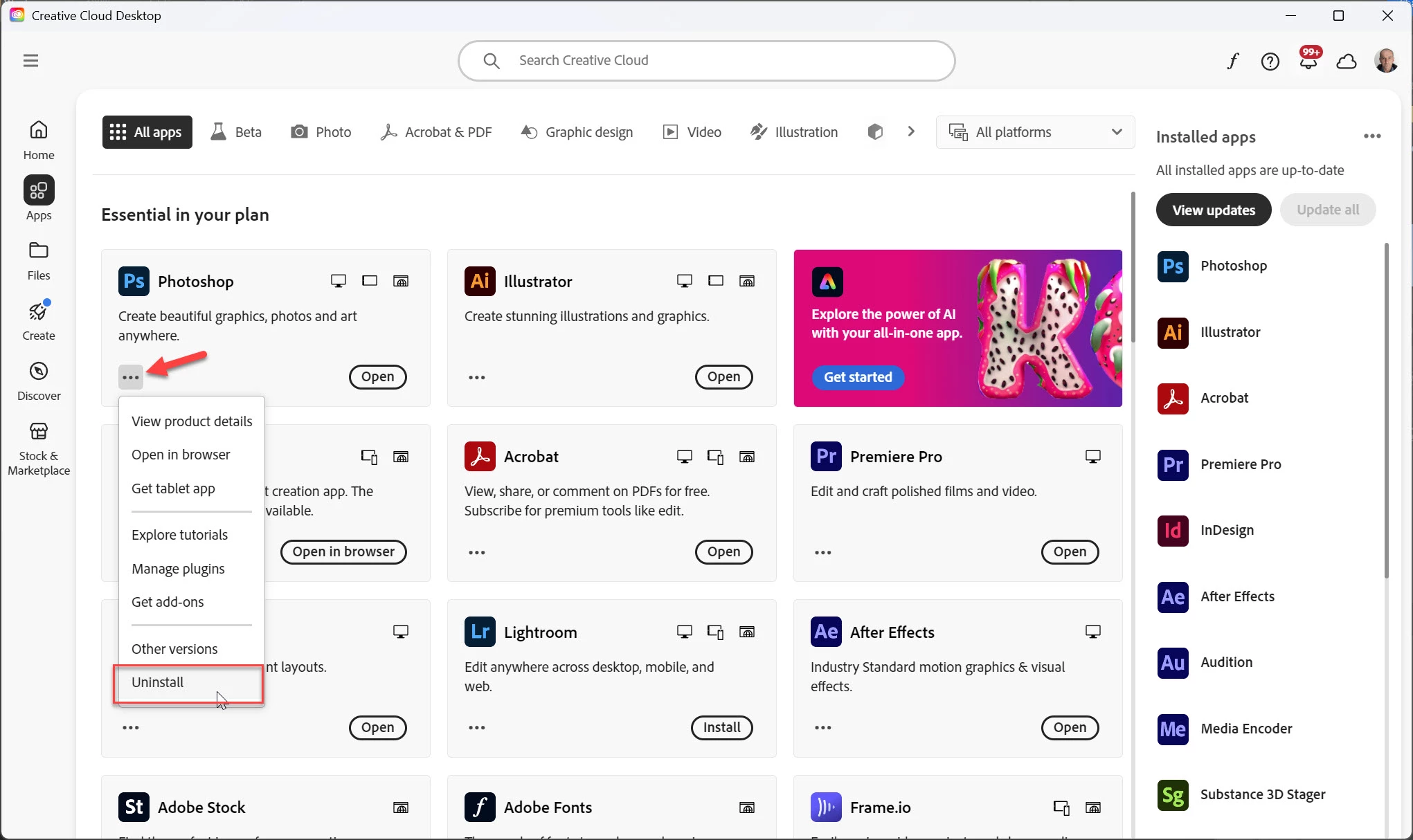This screenshot has height=840, width=1413.
Task: Click the help question mark icon
Action: [1270, 62]
